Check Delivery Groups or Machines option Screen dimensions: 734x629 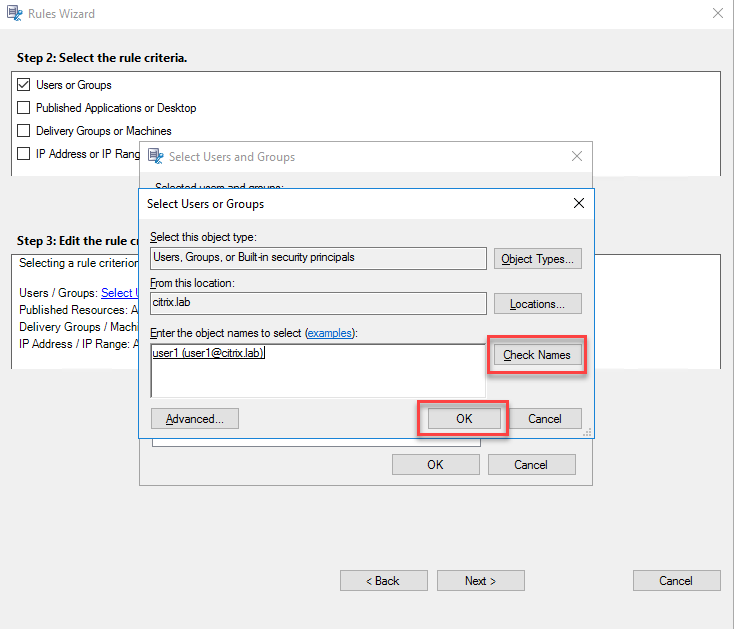(x=24, y=131)
